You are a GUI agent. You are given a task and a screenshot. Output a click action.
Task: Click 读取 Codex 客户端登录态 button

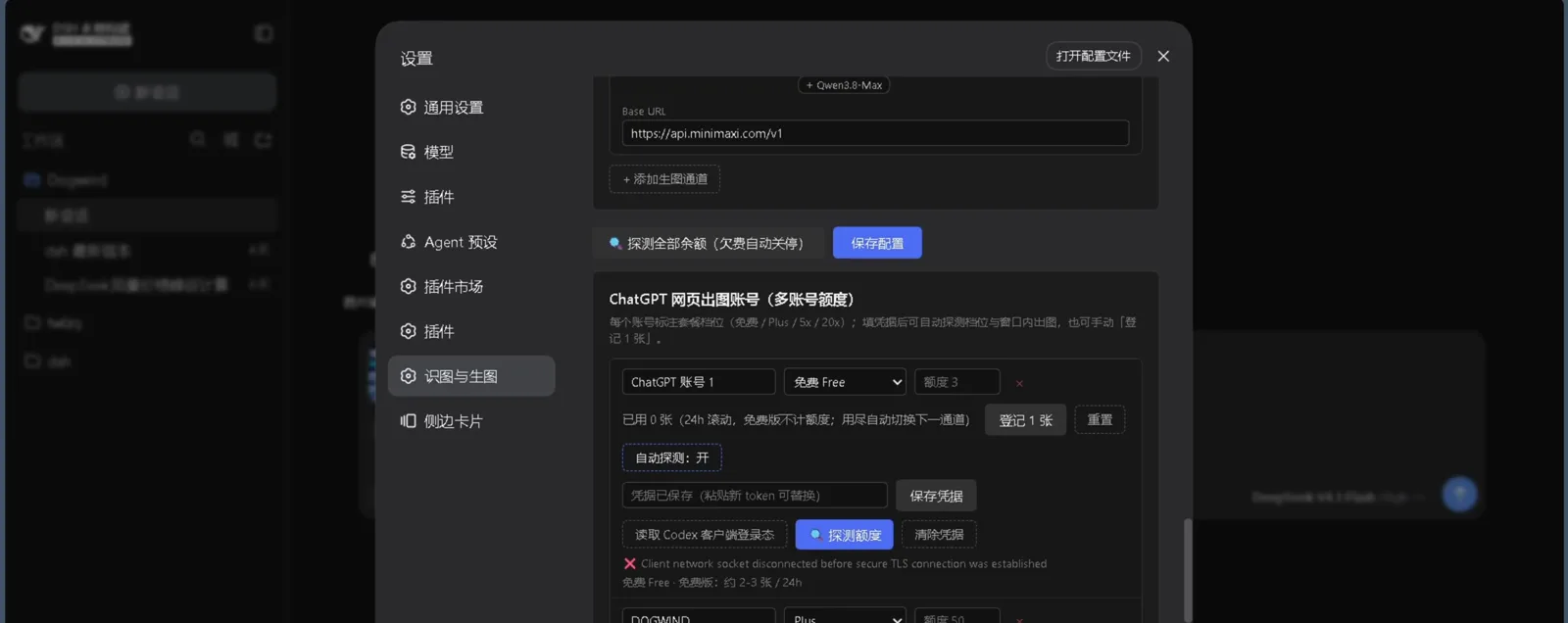705,535
